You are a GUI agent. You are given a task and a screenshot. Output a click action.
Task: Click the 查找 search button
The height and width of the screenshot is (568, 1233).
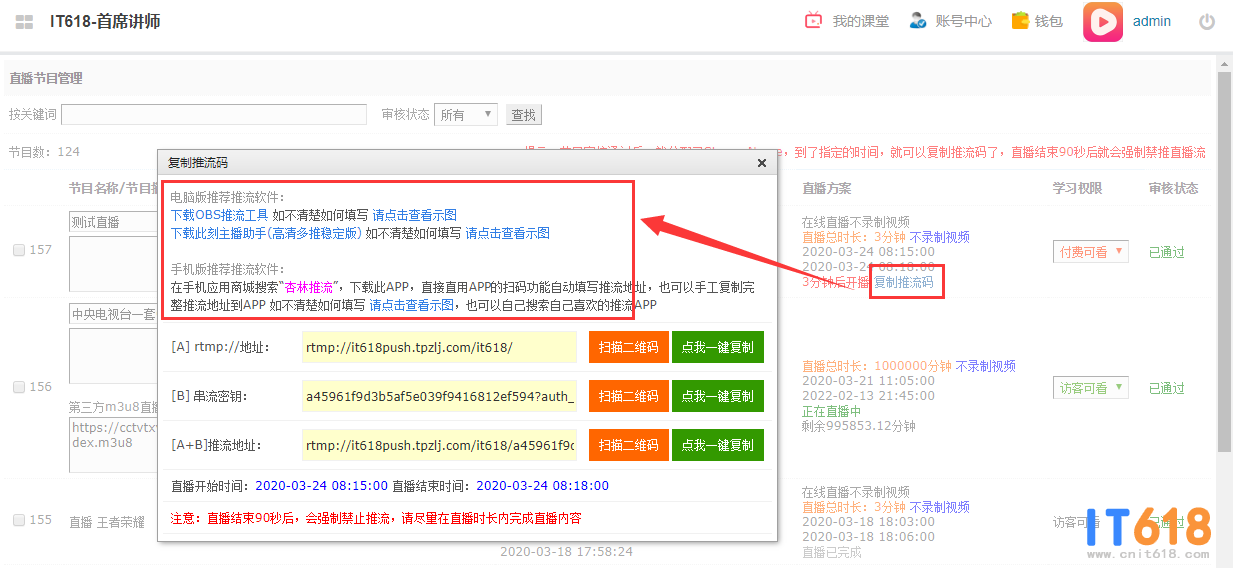pos(524,115)
